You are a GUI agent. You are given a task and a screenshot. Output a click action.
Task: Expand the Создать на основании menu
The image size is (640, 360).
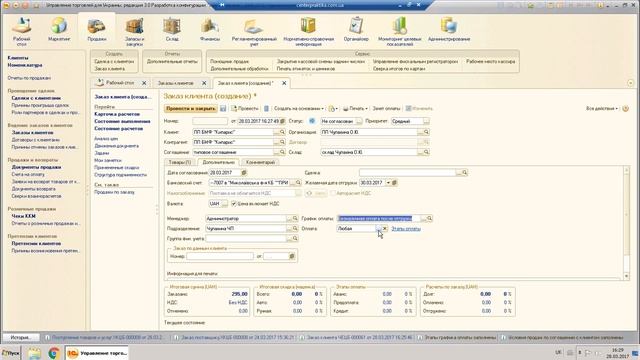(x=299, y=109)
